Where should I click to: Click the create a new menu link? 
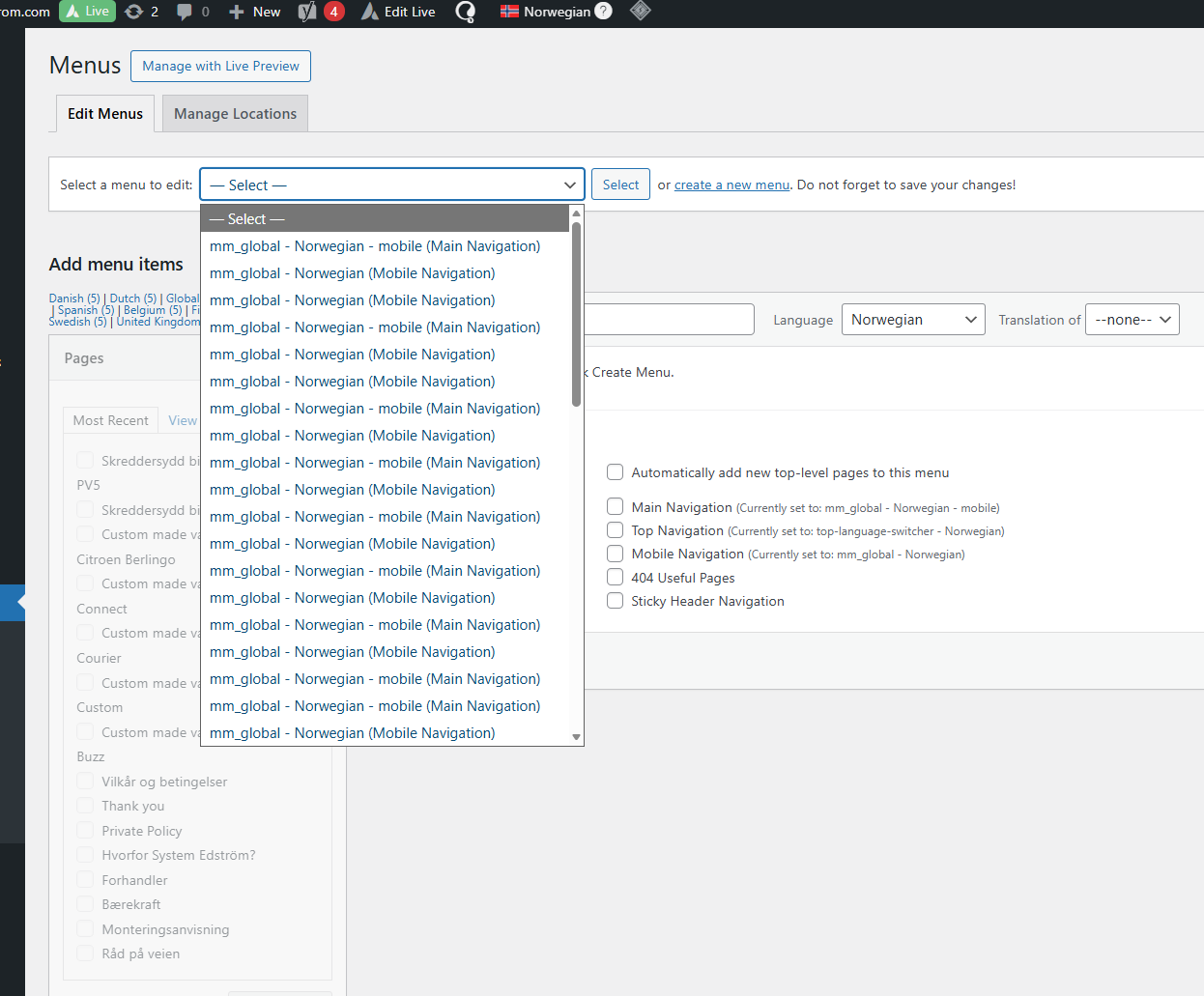731,185
